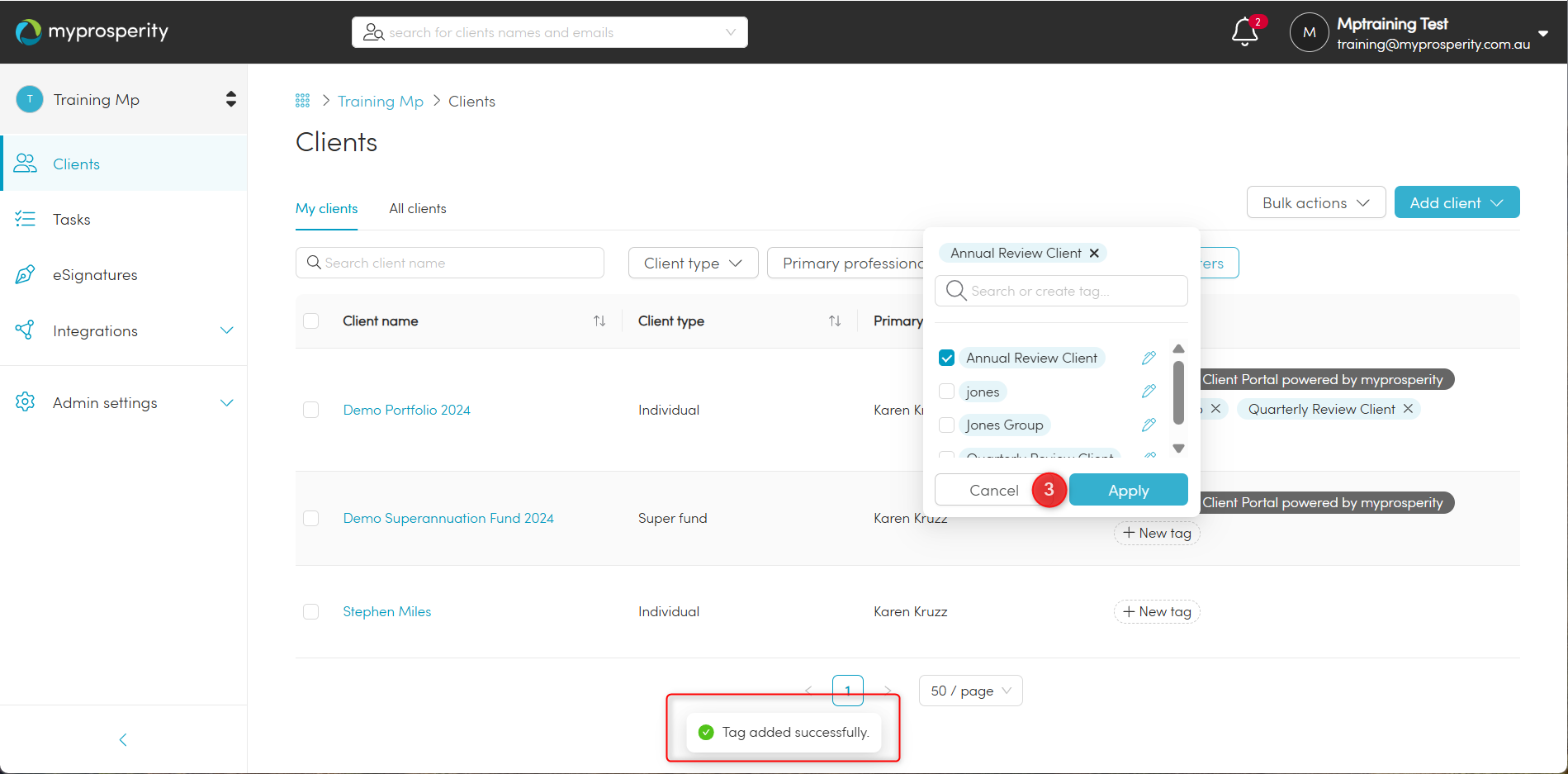Sort by Client type column arrows
The height and width of the screenshot is (774, 1568).
(x=835, y=321)
